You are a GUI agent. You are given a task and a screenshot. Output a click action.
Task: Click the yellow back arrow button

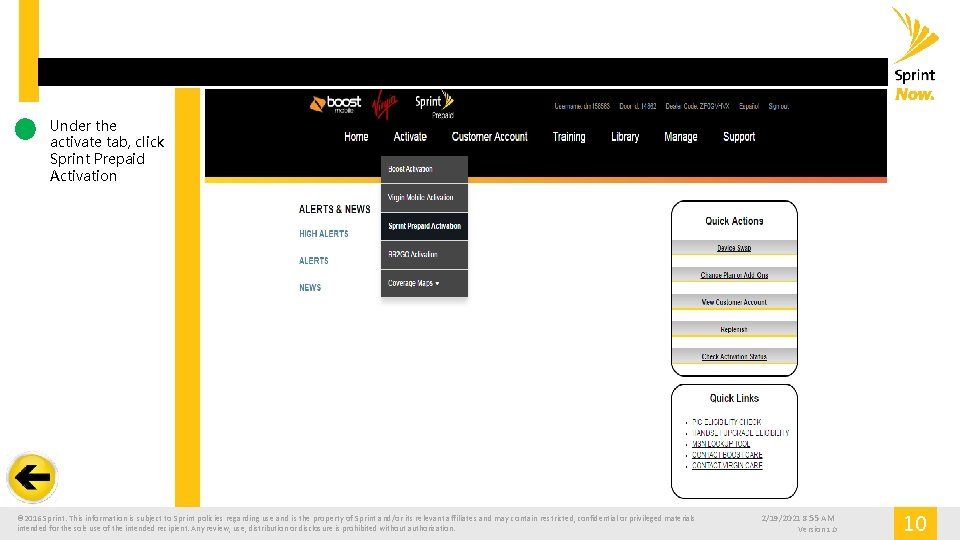click(x=32, y=478)
